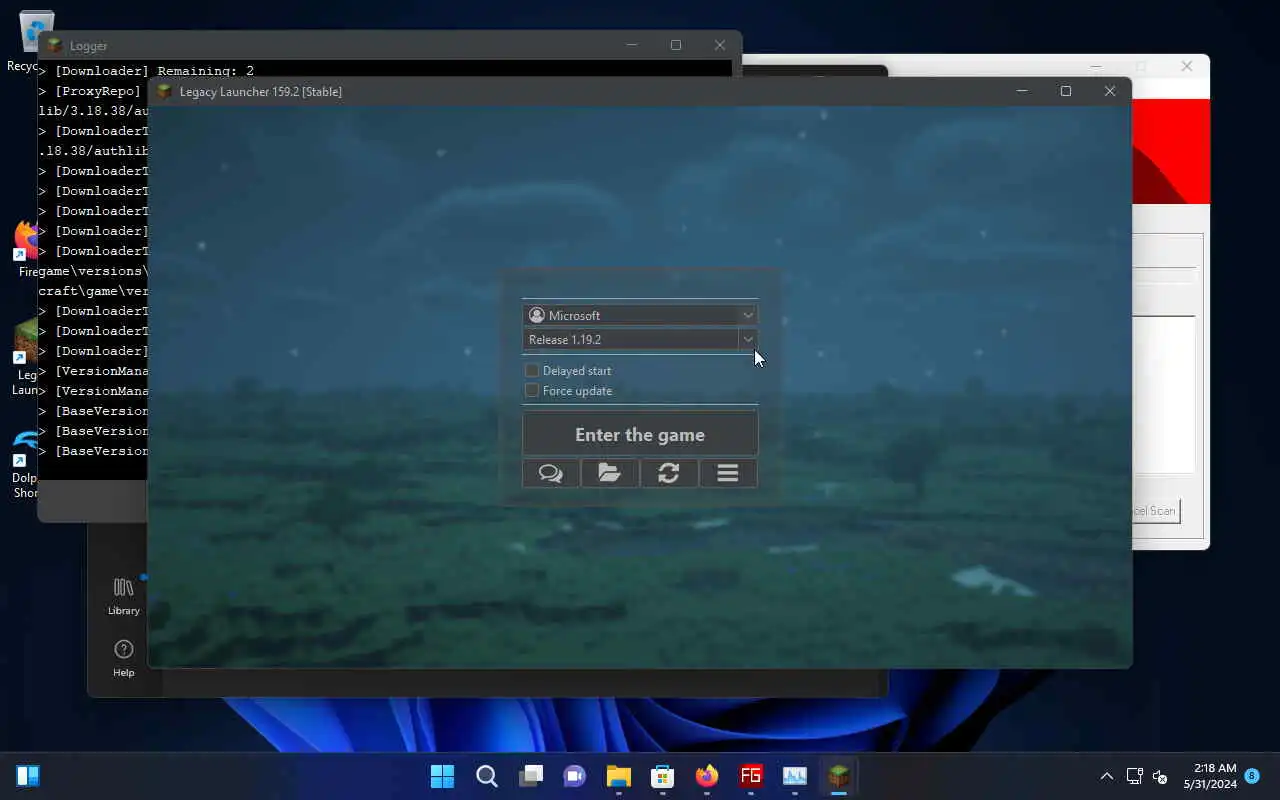Open Help in Microsoft Store sidebar
This screenshot has width=1280, height=800.
[124, 659]
